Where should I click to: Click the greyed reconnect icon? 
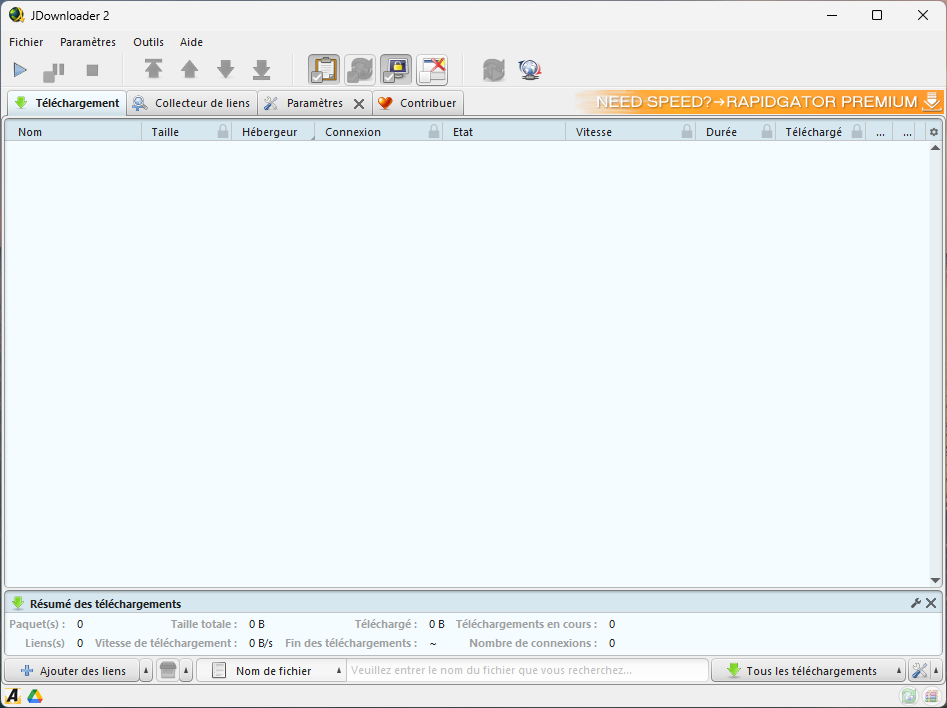[x=493, y=70]
